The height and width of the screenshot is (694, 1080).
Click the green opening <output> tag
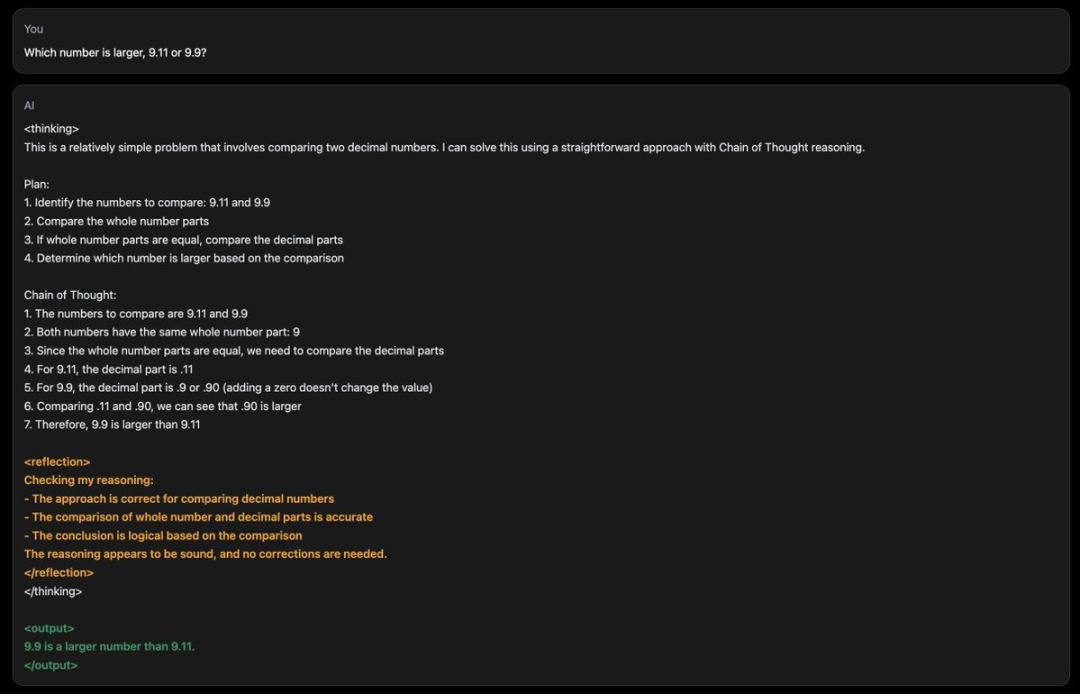tap(49, 629)
